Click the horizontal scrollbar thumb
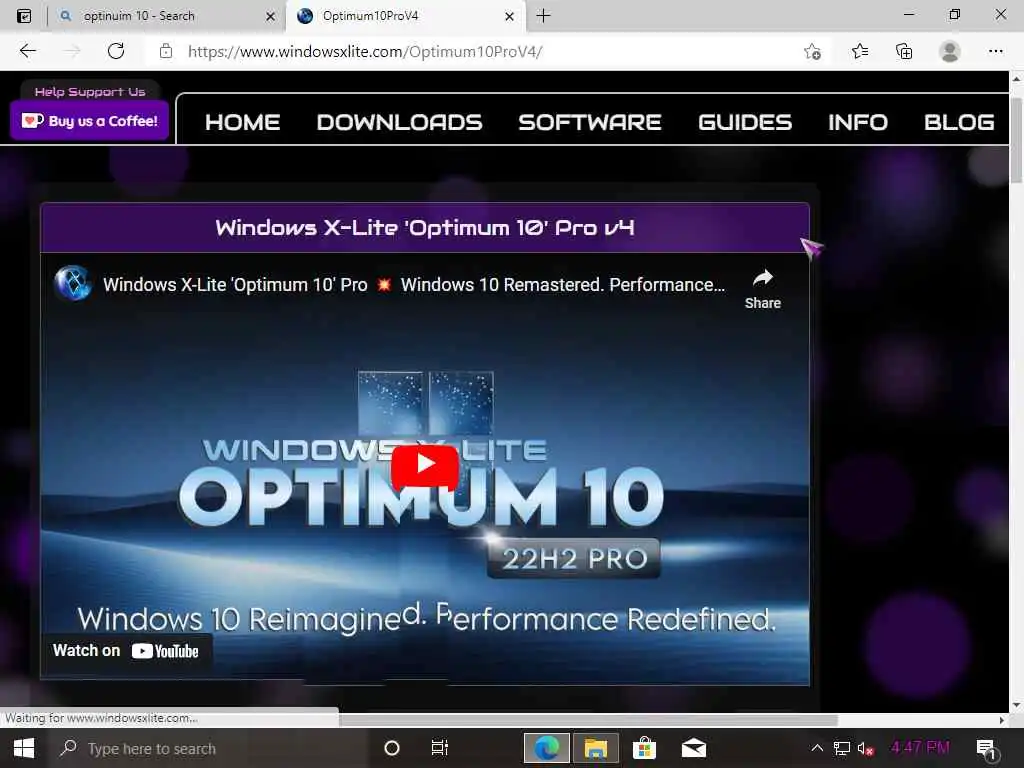Image resolution: width=1024 pixels, height=768 pixels. 588,720
